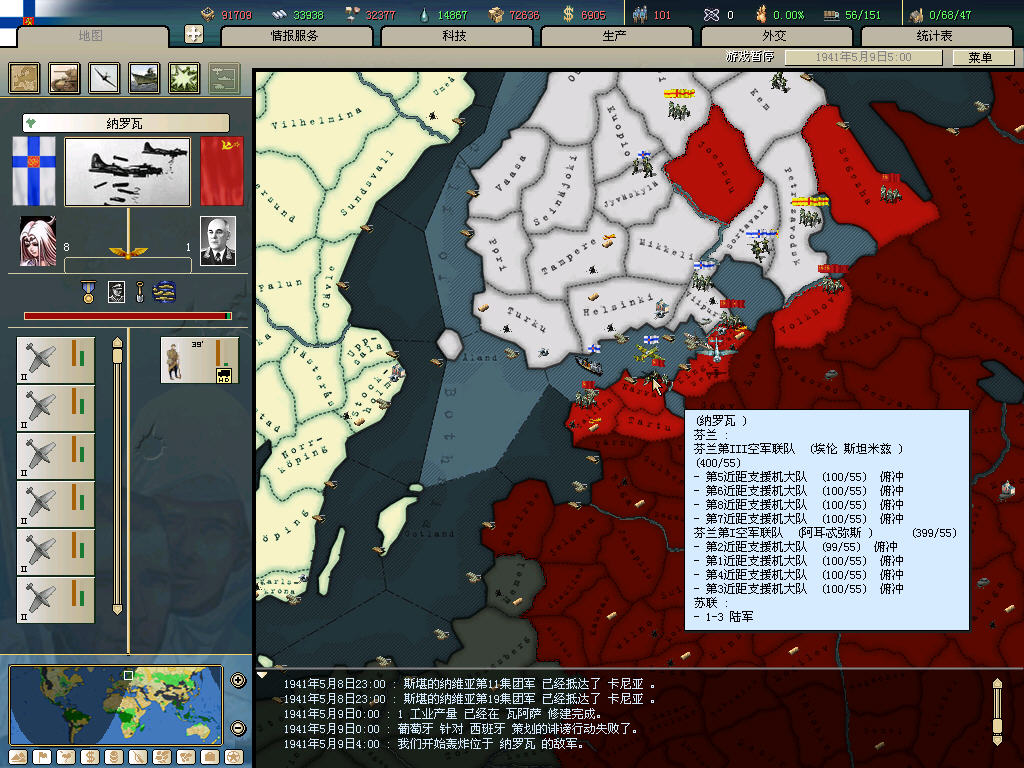Select the Tartu province on the map

[648, 426]
